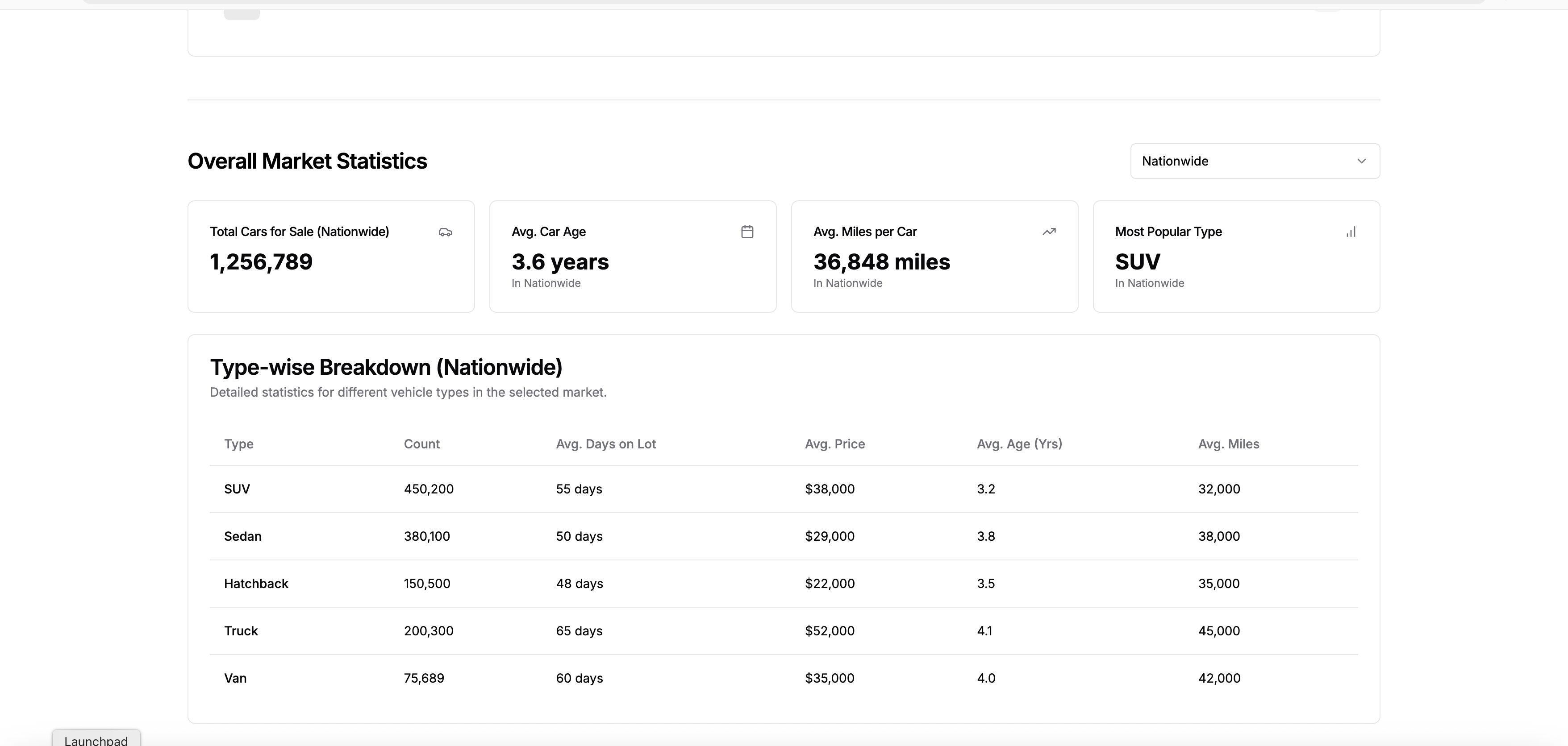Click the Overall Market Statistics heading
The height and width of the screenshot is (746, 1568).
(x=307, y=161)
